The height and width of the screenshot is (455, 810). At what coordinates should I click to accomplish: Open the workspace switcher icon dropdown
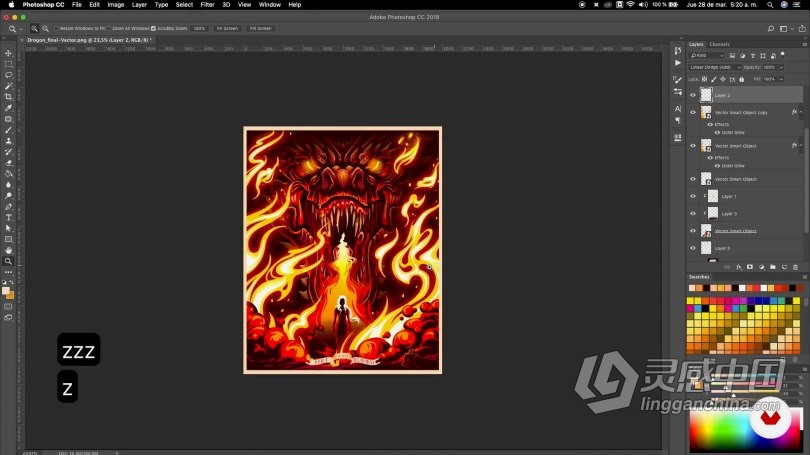784,29
